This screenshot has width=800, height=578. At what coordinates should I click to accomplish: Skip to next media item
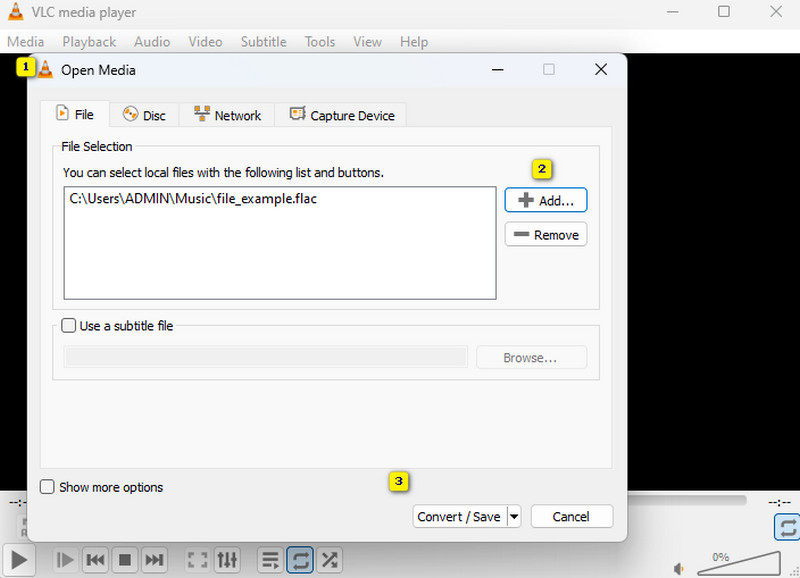pos(155,560)
